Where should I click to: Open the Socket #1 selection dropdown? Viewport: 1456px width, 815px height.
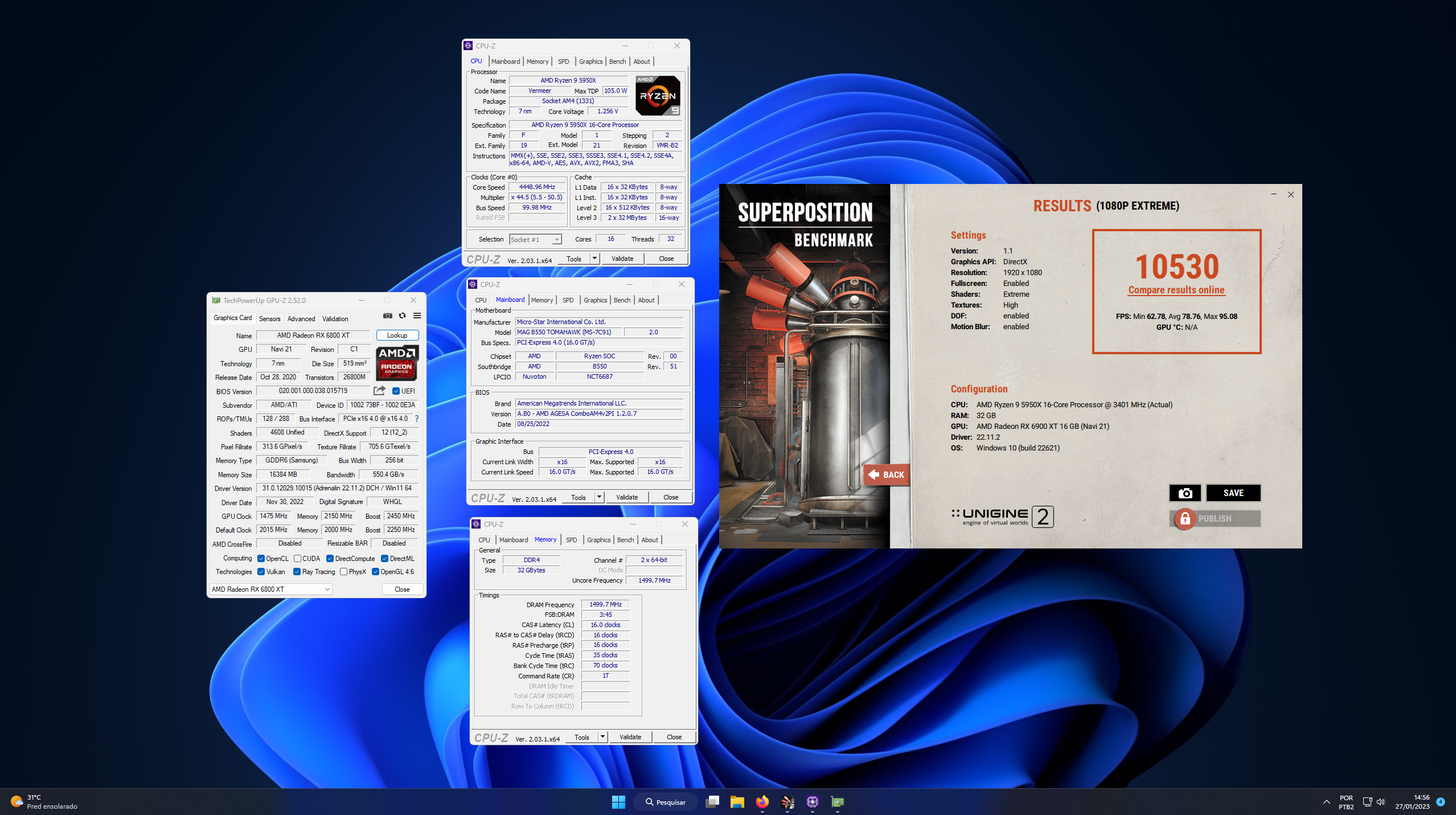[x=535, y=239]
